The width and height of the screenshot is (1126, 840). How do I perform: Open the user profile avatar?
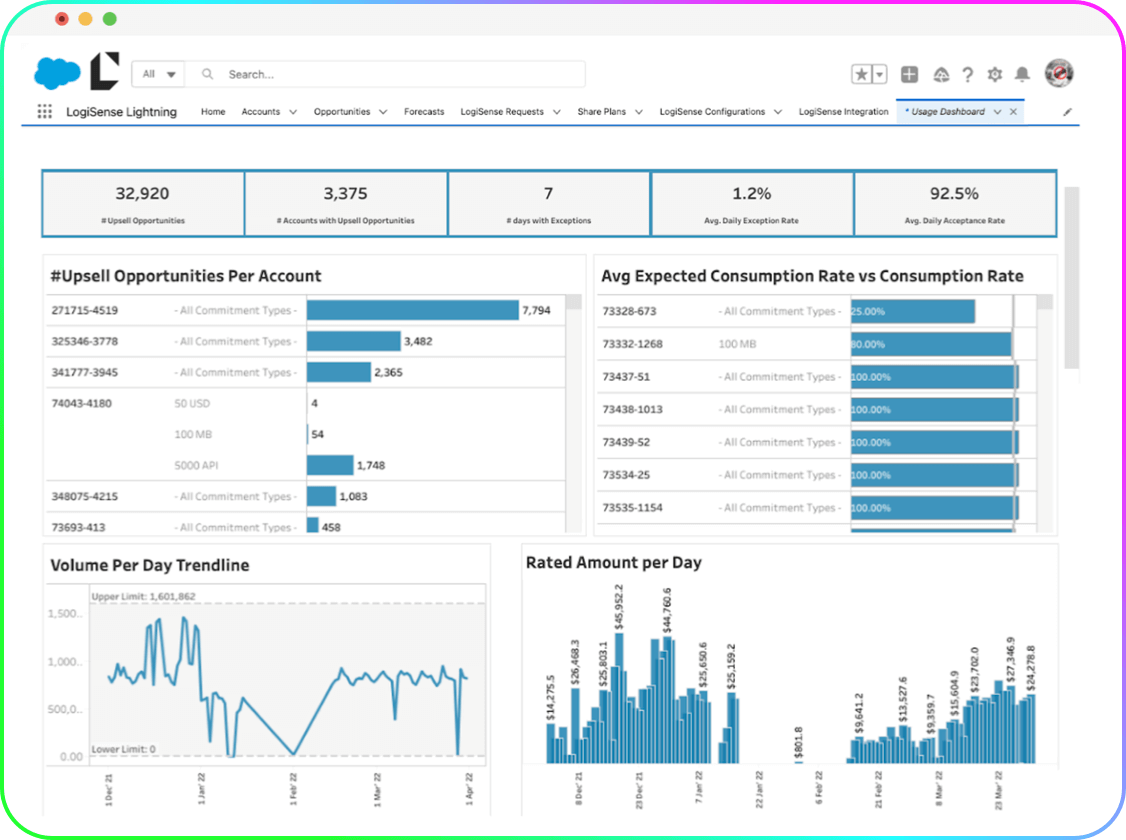coord(1058,73)
